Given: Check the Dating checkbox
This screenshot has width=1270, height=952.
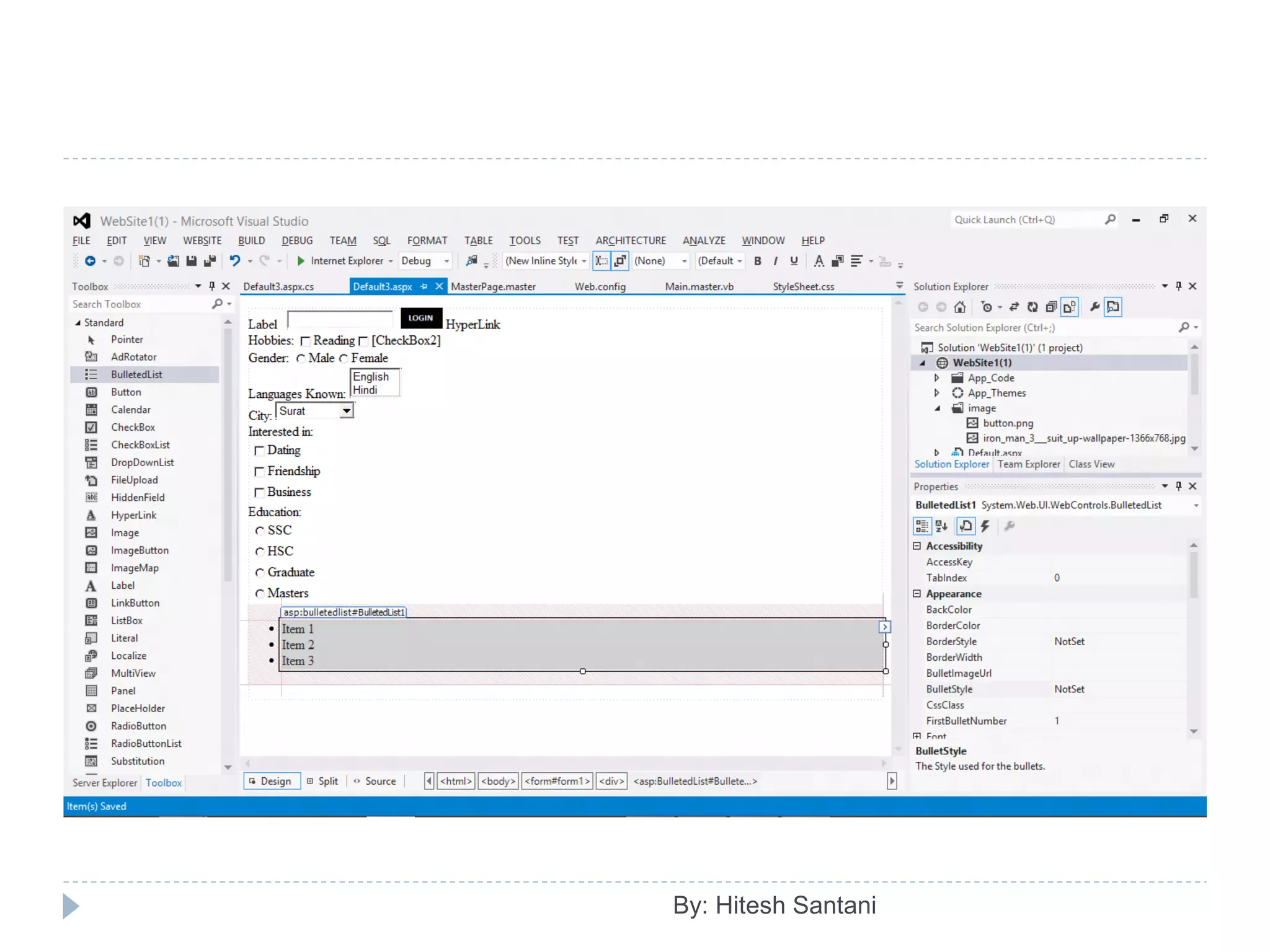Looking at the screenshot, I should 259,451.
